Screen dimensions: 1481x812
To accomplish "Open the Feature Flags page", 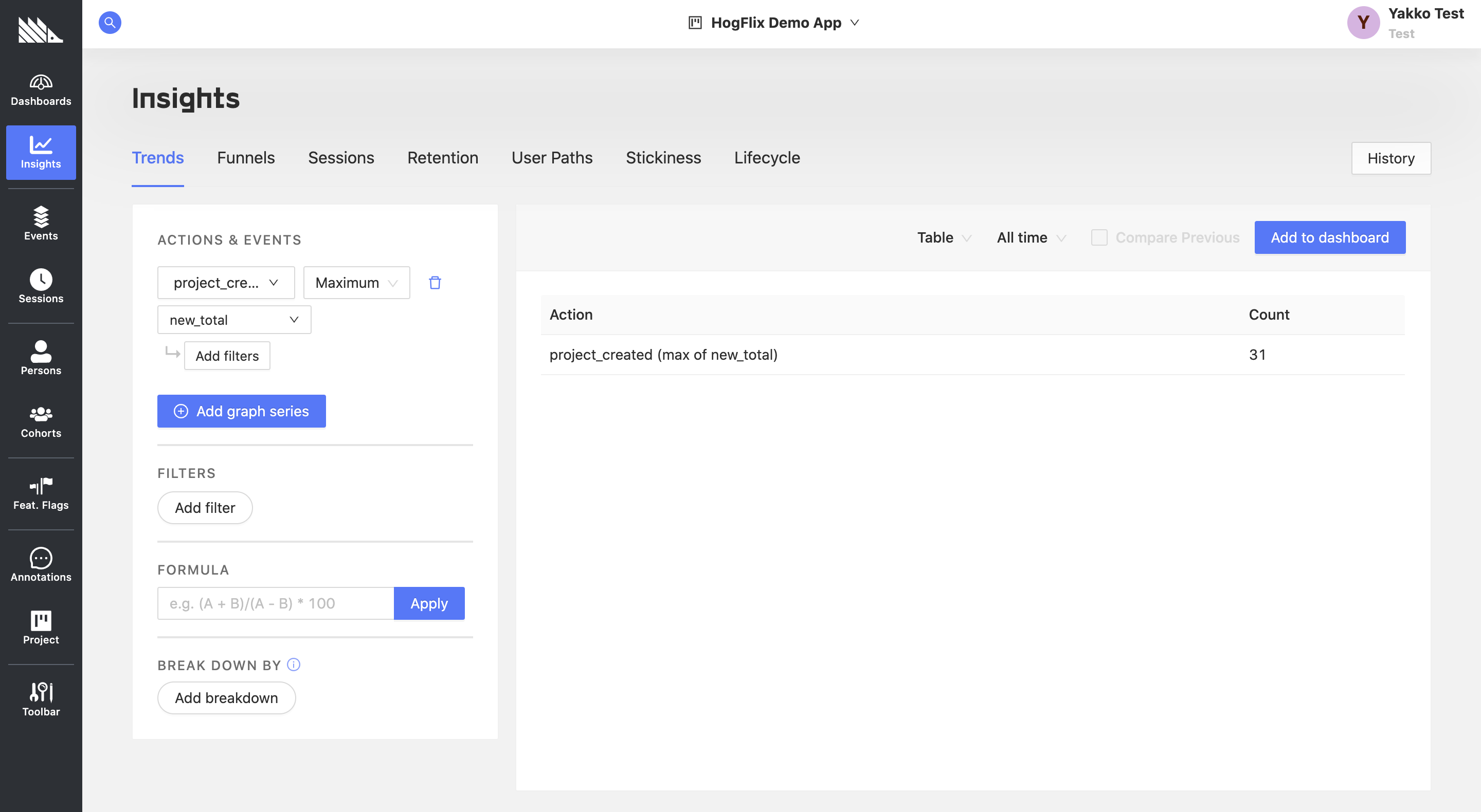I will (41, 494).
